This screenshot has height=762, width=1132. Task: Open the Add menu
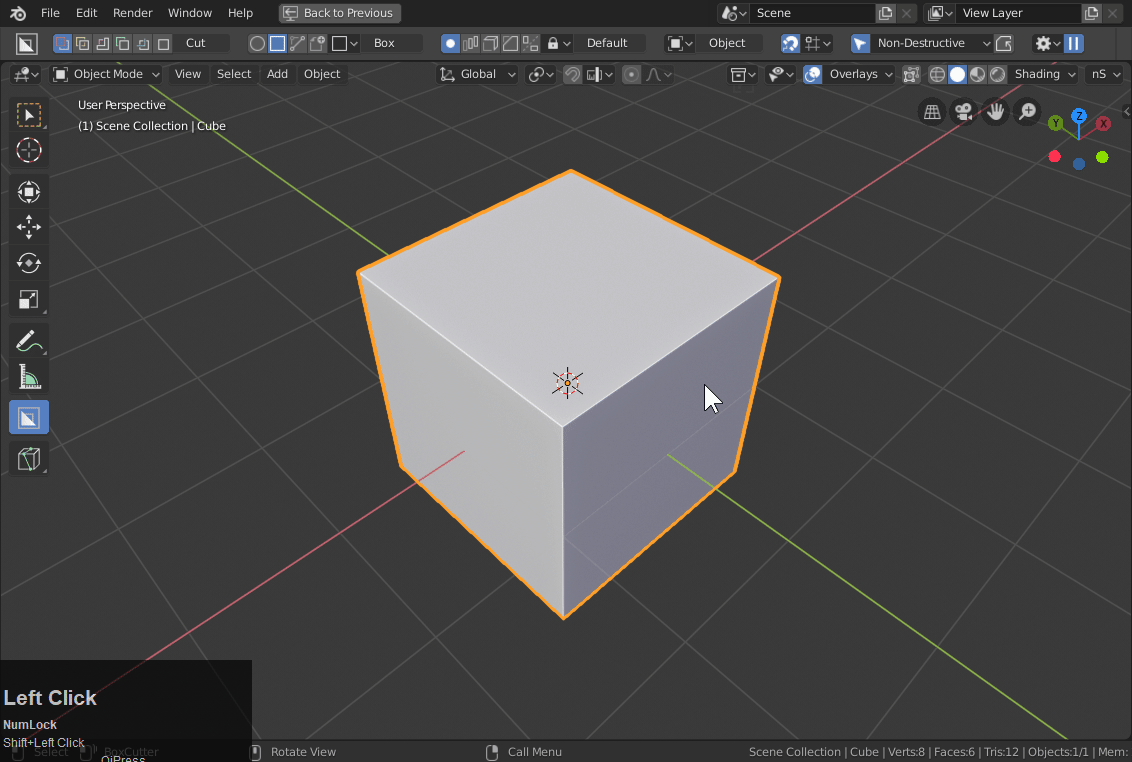(x=277, y=73)
